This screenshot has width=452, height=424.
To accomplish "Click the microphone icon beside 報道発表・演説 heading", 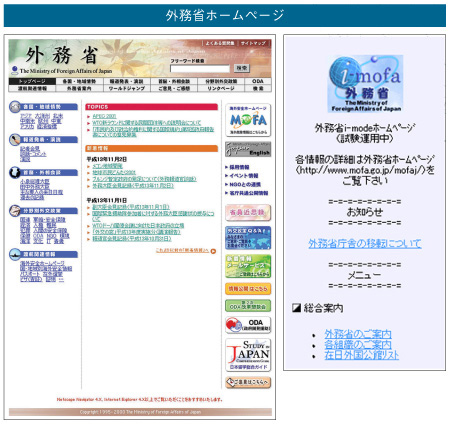I will [x=15, y=140].
